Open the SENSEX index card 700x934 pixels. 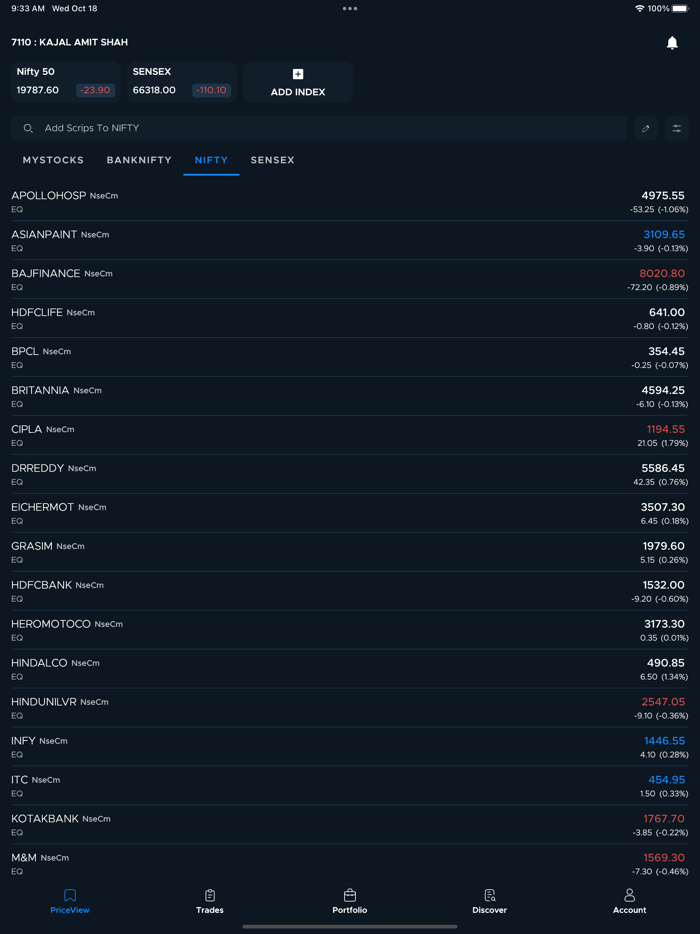[182, 82]
